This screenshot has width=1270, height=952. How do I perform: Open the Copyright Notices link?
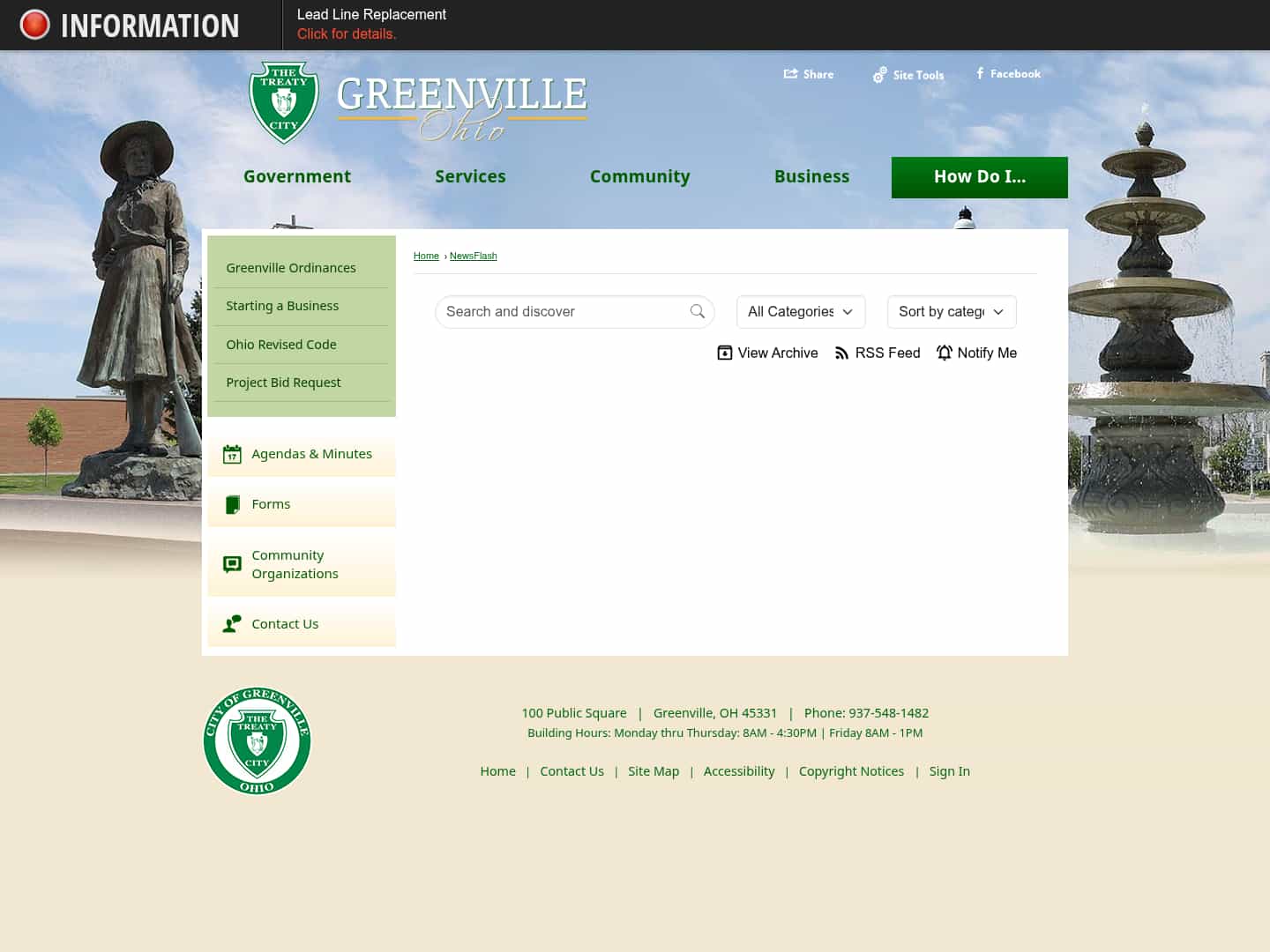[x=851, y=771]
